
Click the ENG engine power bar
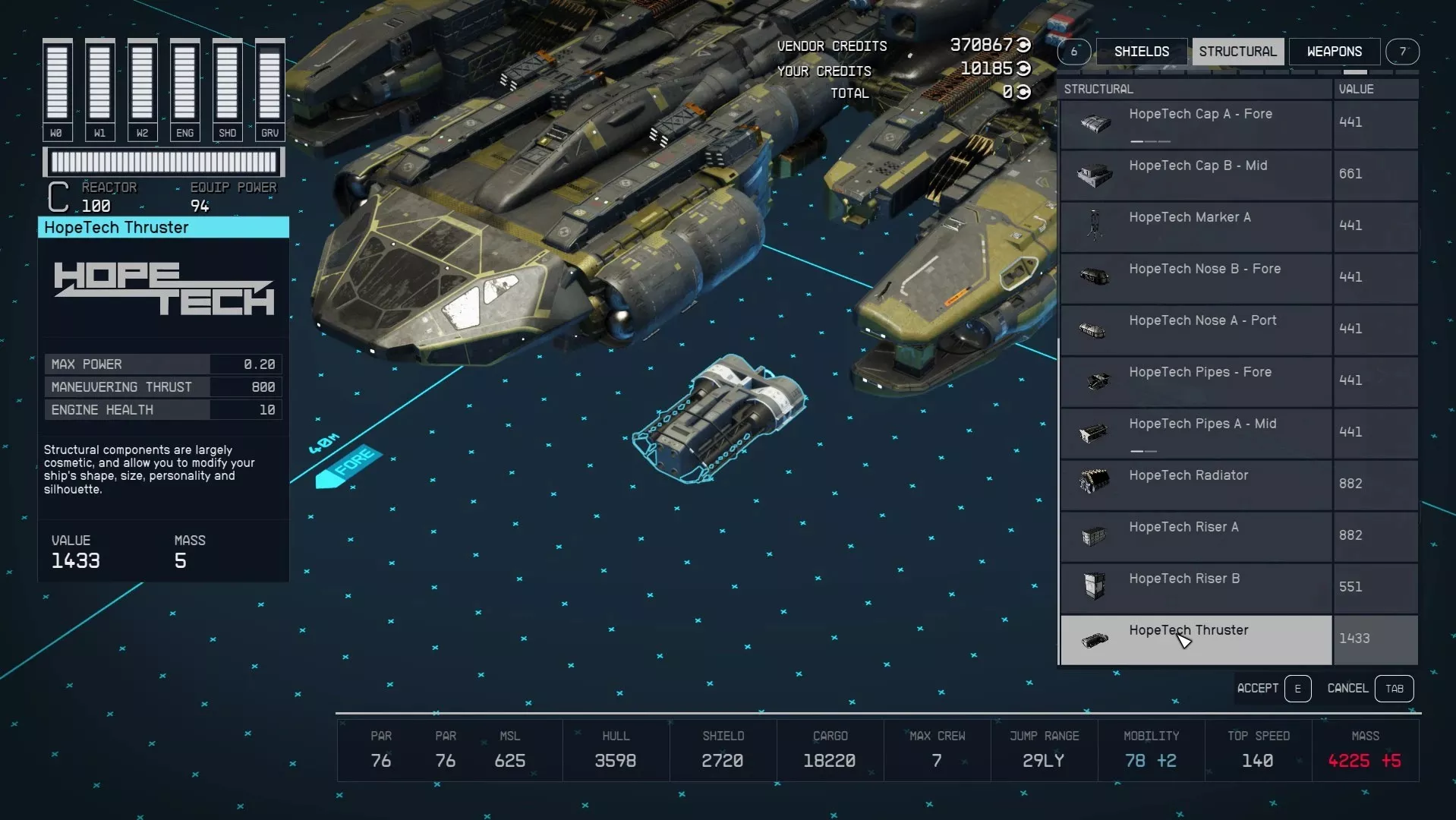pos(184,90)
